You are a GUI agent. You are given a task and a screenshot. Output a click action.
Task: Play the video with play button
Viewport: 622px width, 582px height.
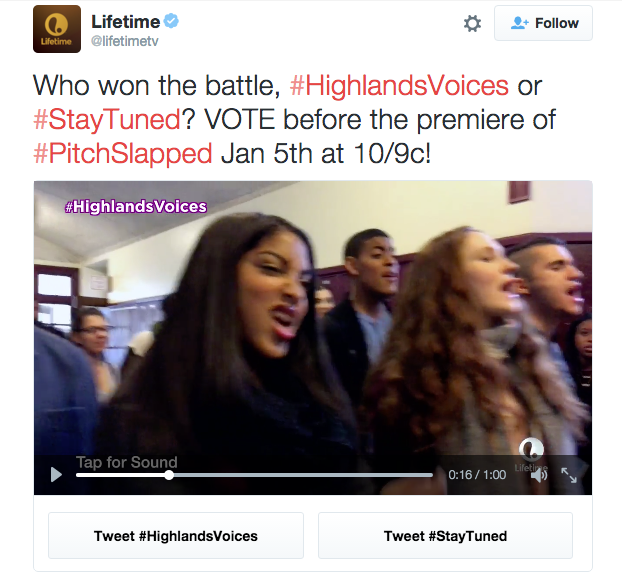click(x=56, y=474)
